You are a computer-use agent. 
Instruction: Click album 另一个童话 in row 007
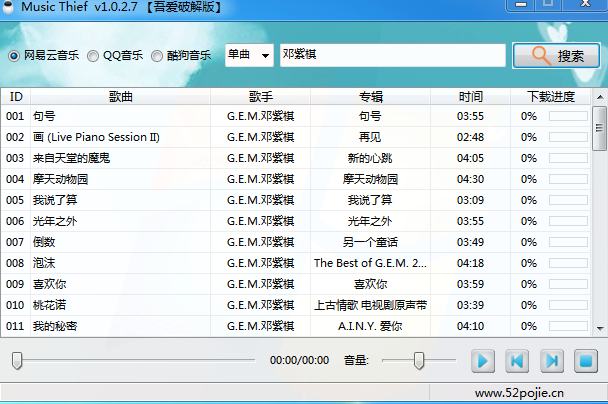[x=370, y=242]
